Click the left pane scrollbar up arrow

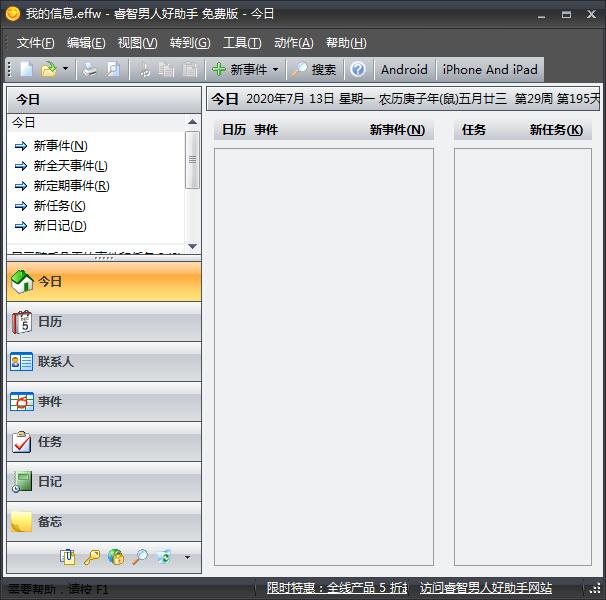[x=192, y=122]
